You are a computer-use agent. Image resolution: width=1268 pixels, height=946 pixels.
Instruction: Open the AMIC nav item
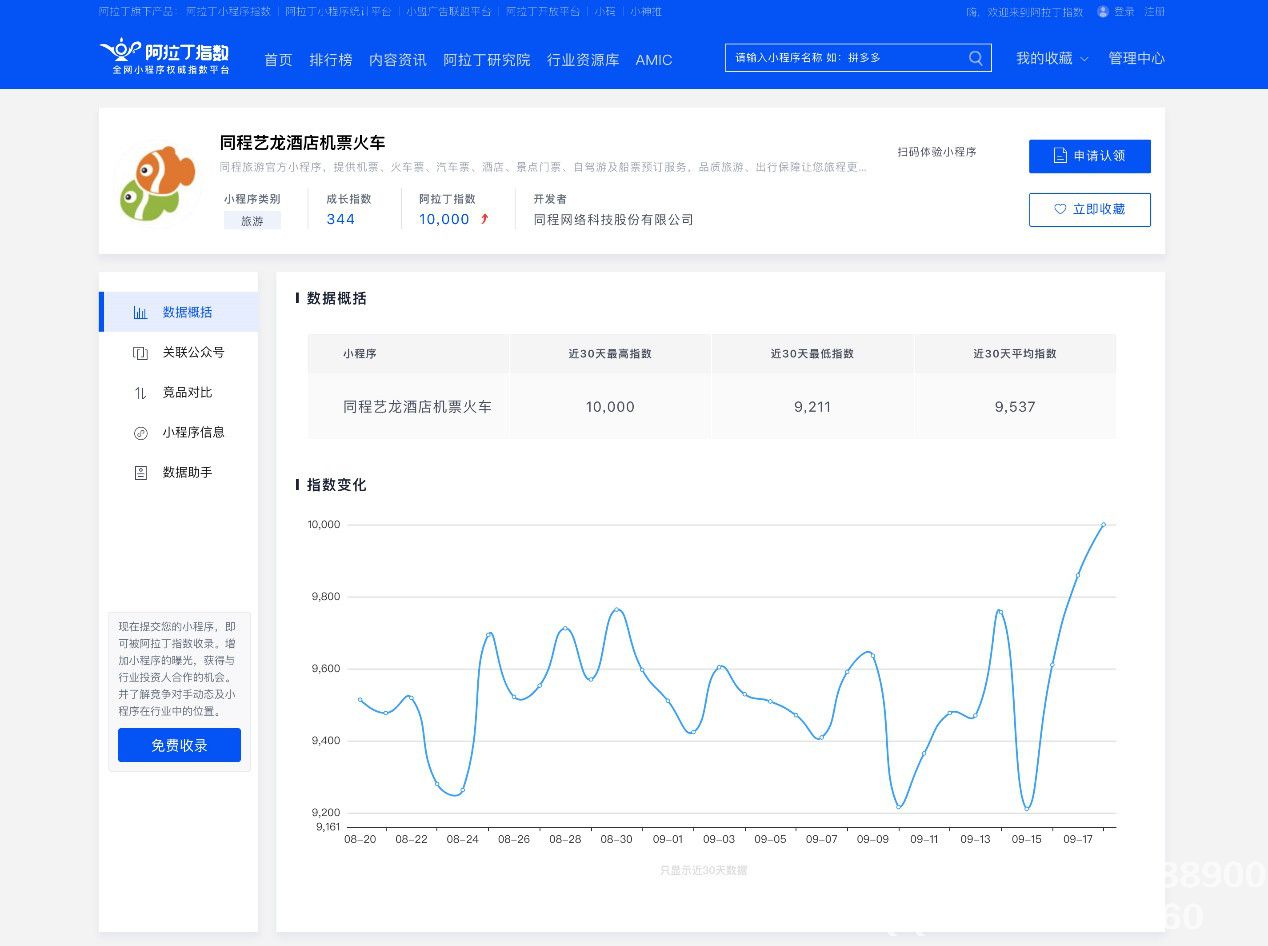[654, 60]
